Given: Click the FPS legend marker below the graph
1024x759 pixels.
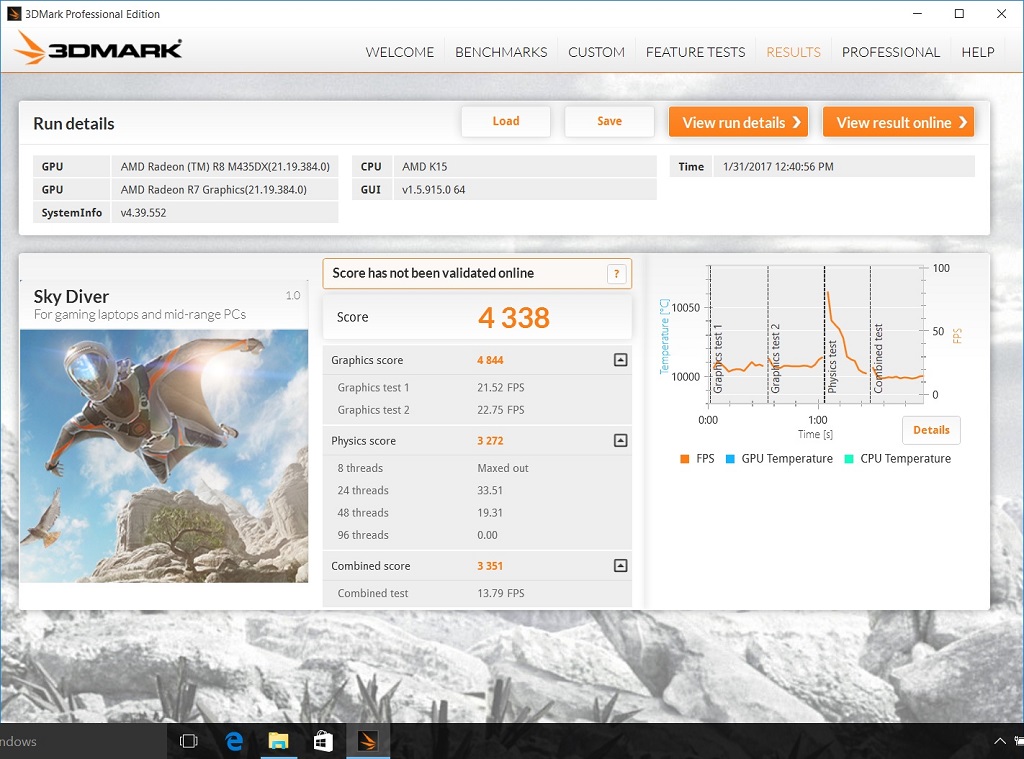Looking at the screenshot, I should coord(685,459).
